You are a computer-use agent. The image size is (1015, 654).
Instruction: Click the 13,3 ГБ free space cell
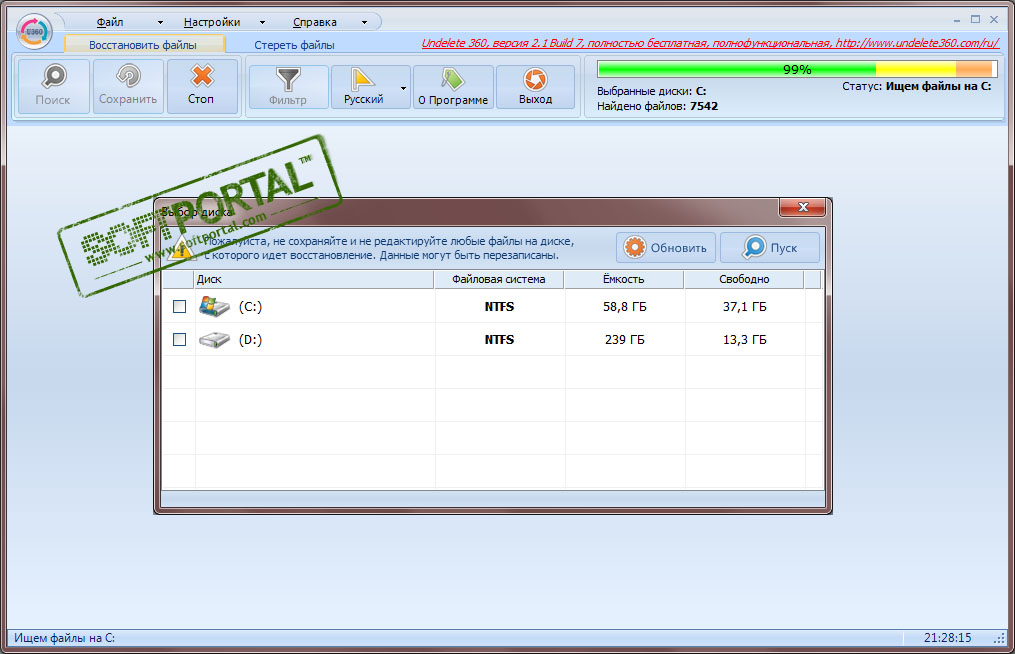coord(744,340)
